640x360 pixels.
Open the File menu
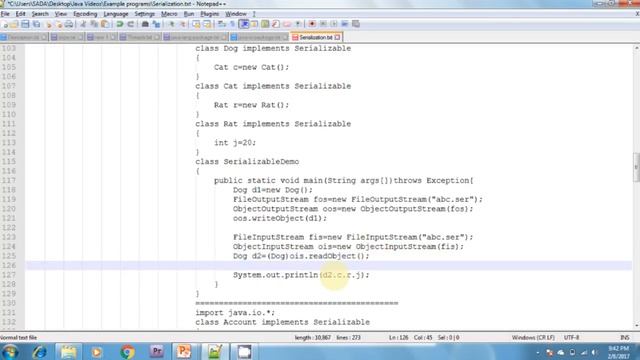tap(5, 14)
